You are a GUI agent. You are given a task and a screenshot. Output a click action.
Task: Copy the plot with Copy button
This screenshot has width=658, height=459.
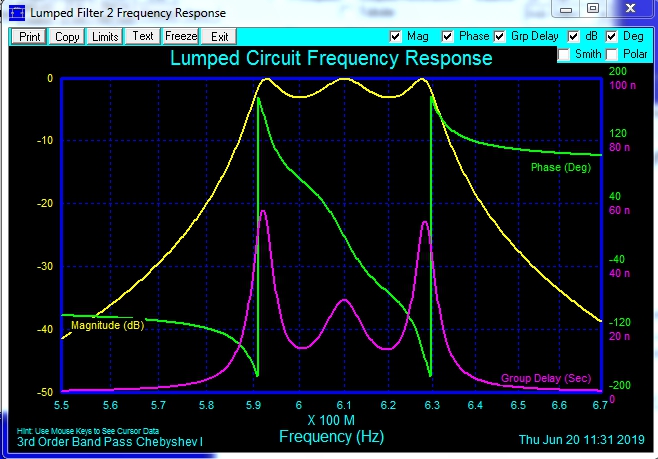point(67,37)
